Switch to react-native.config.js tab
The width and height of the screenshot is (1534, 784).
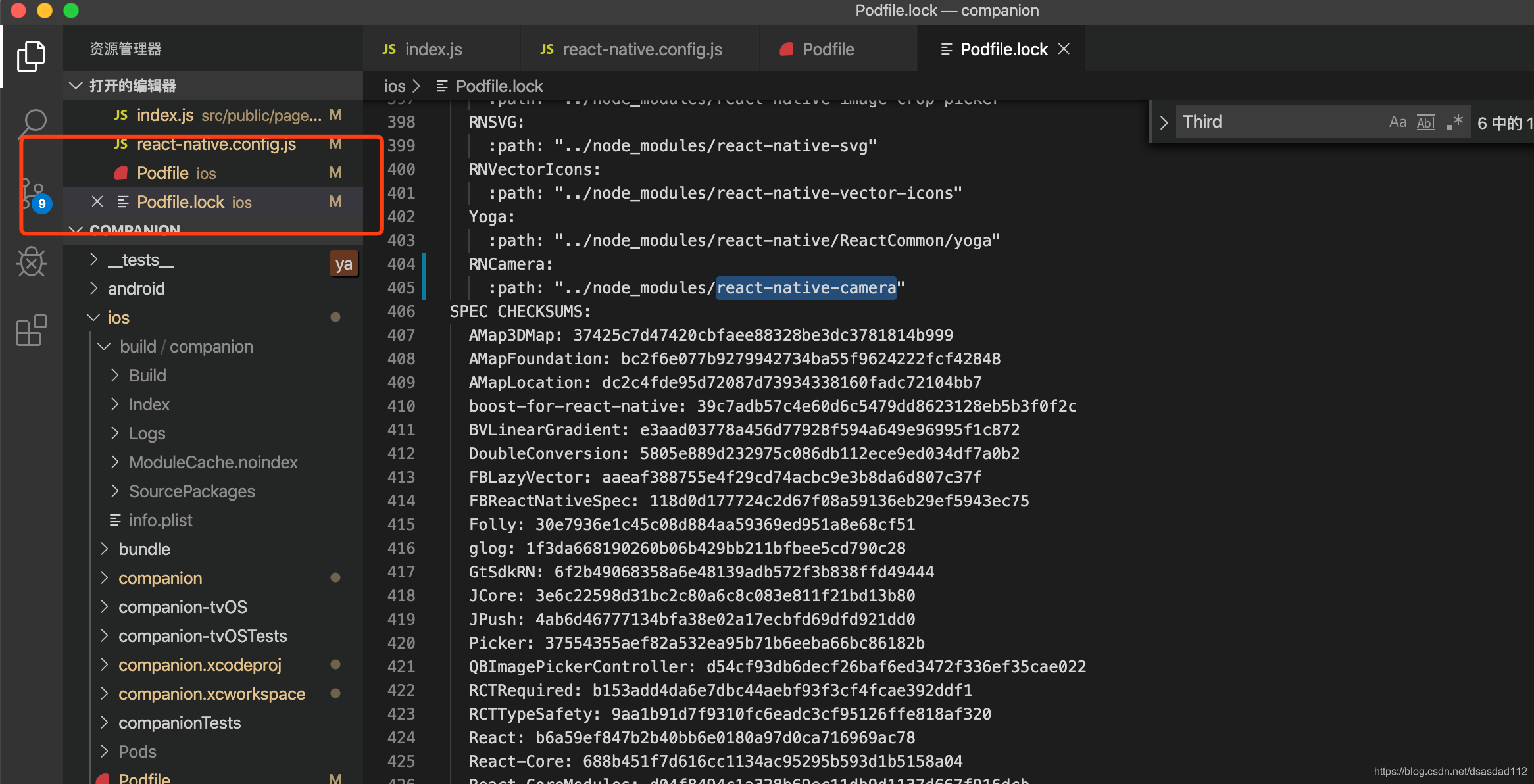(641, 49)
